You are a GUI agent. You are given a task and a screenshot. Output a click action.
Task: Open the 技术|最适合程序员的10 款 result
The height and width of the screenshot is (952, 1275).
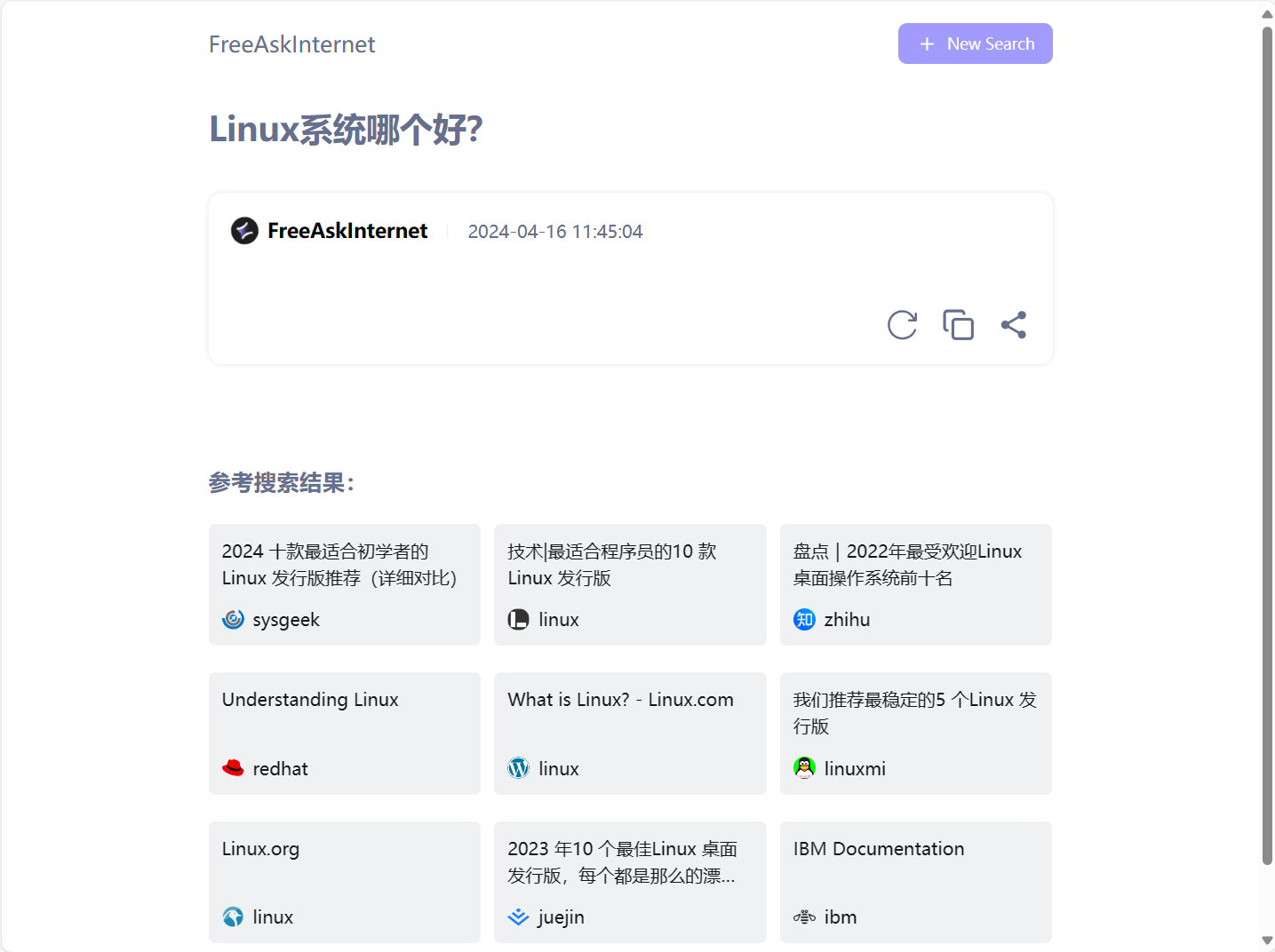[x=629, y=583]
